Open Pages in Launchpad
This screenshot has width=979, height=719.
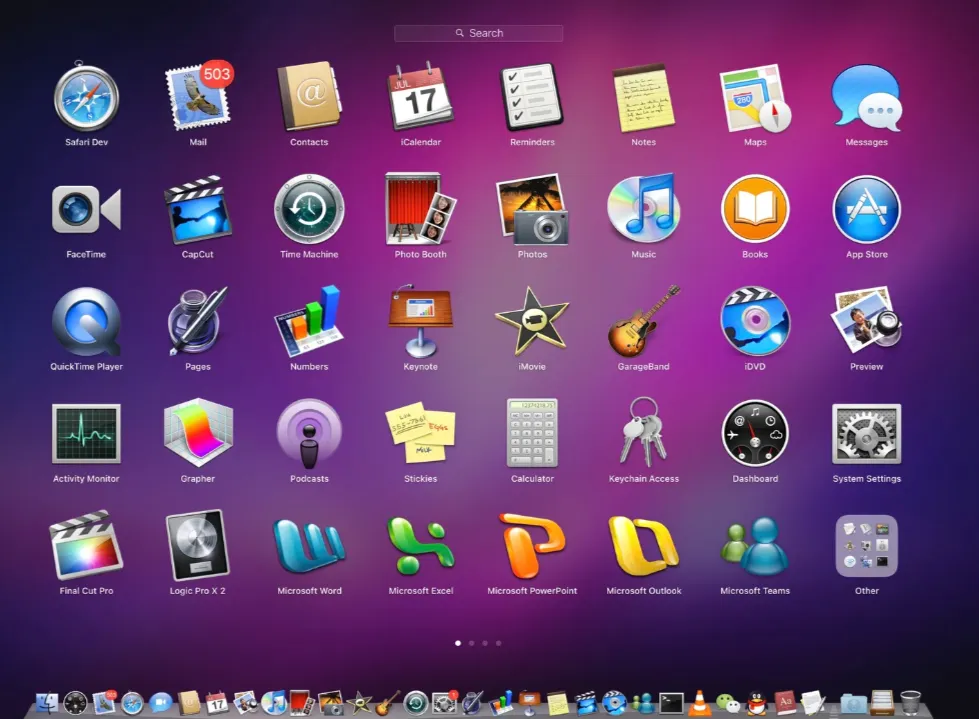[198, 322]
